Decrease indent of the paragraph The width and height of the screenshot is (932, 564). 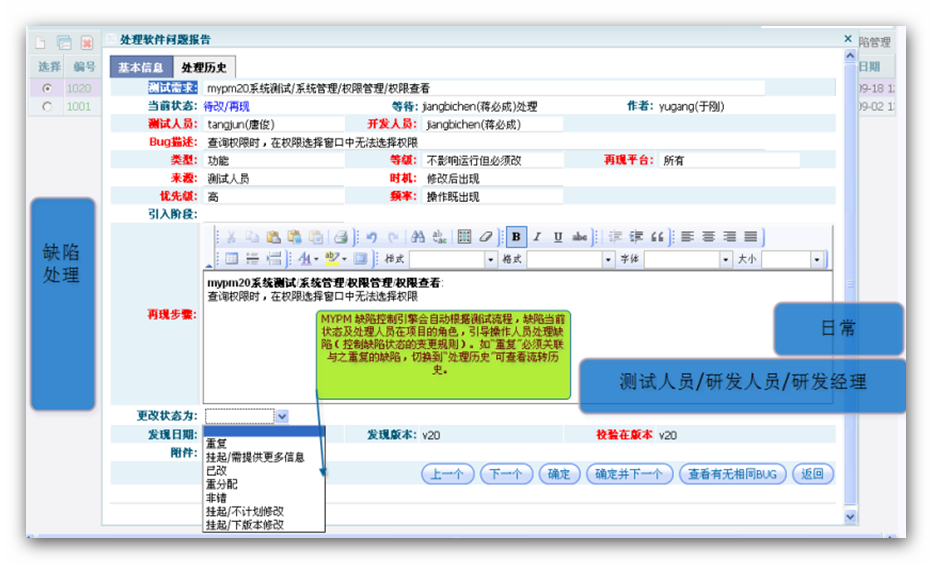(615, 237)
